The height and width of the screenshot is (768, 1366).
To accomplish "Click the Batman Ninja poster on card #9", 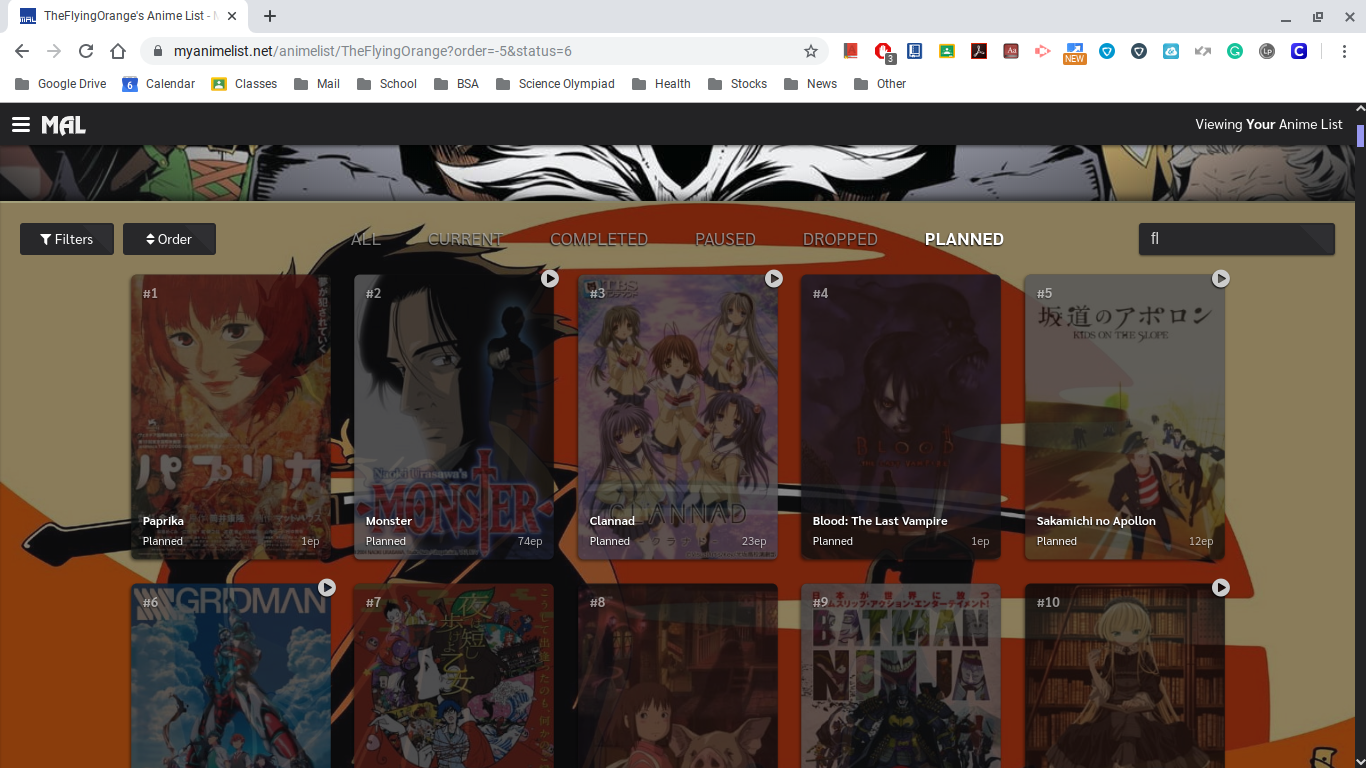I will tap(901, 676).
